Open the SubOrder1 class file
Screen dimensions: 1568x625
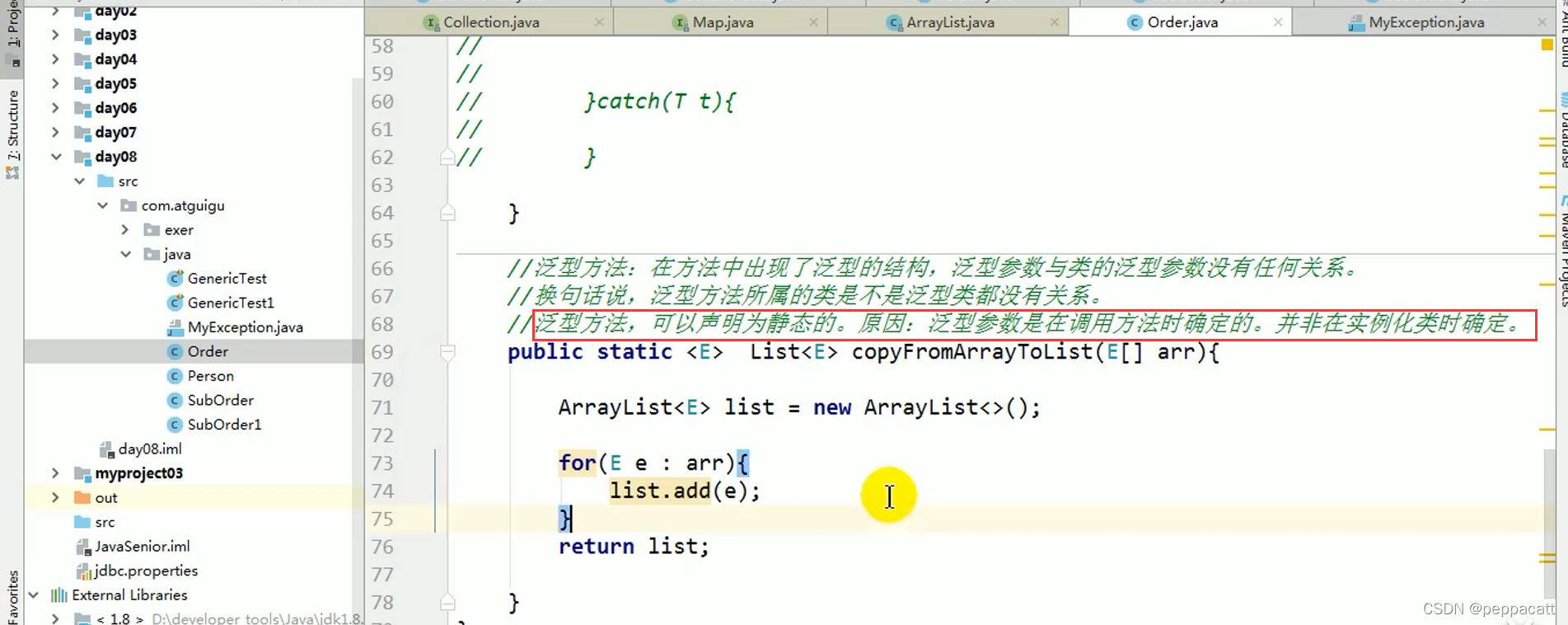[224, 424]
